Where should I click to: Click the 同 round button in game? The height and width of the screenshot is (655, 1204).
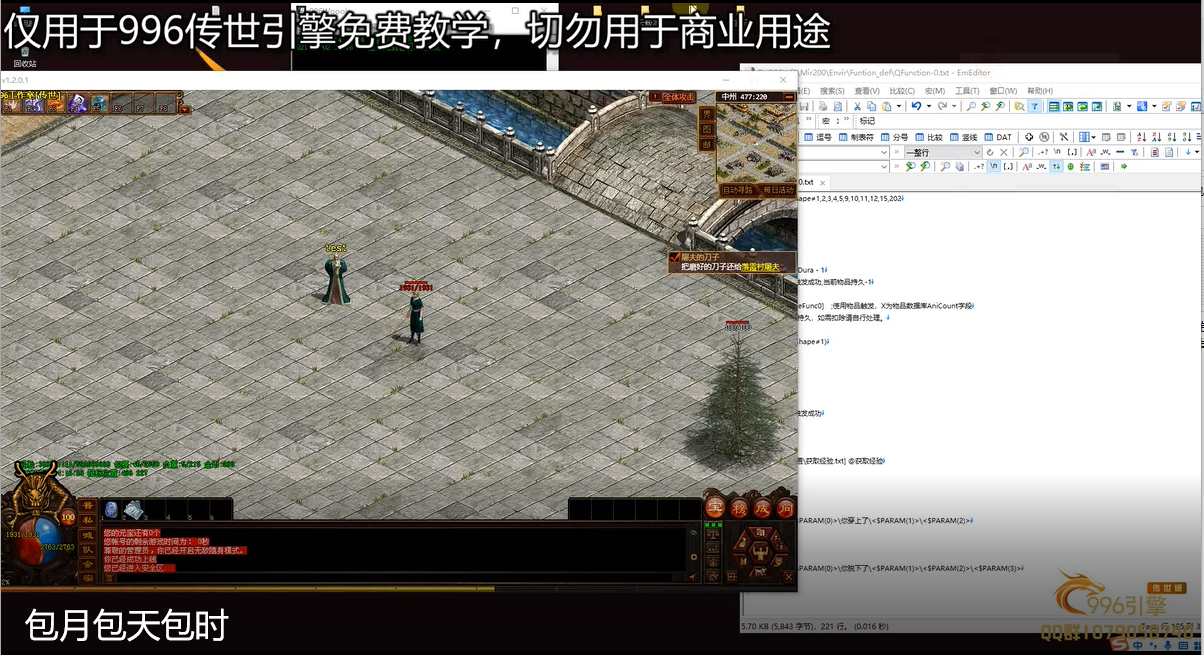(x=786, y=507)
